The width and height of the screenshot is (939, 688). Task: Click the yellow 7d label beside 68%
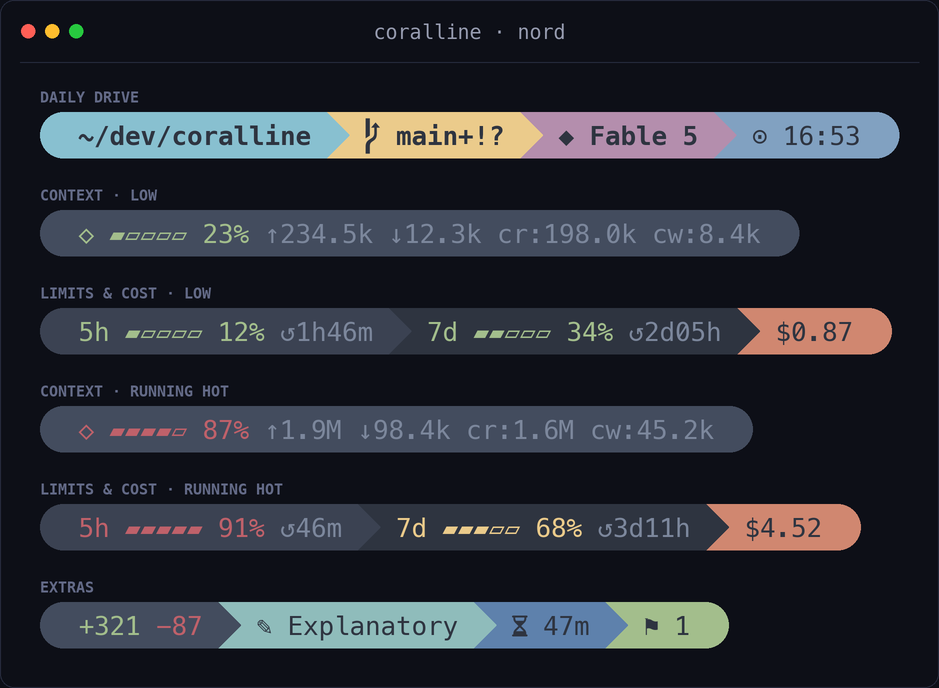(x=411, y=528)
